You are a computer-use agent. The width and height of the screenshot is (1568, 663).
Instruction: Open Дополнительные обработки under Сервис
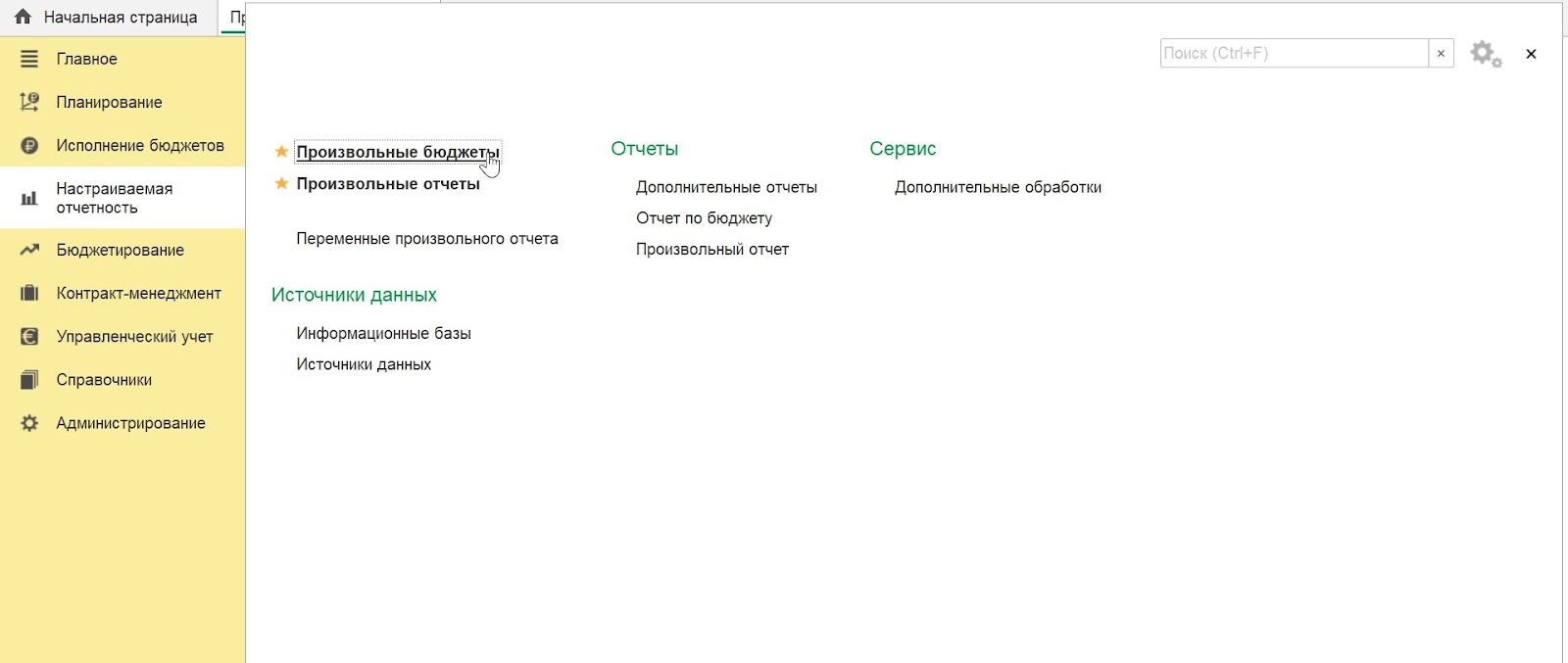click(998, 187)
